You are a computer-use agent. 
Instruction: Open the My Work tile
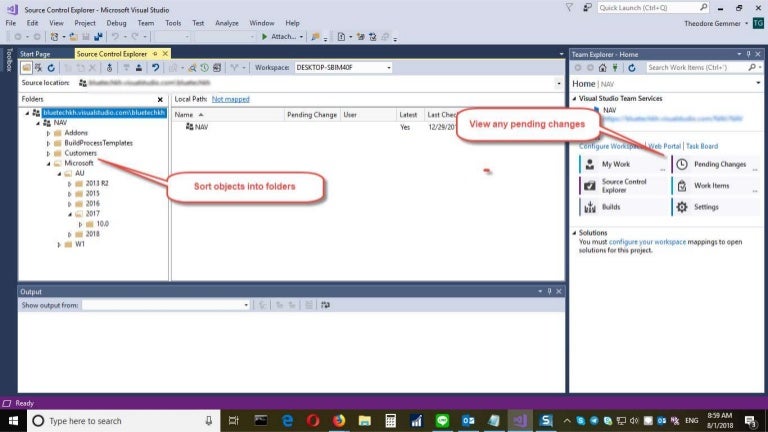pos(615,164)
